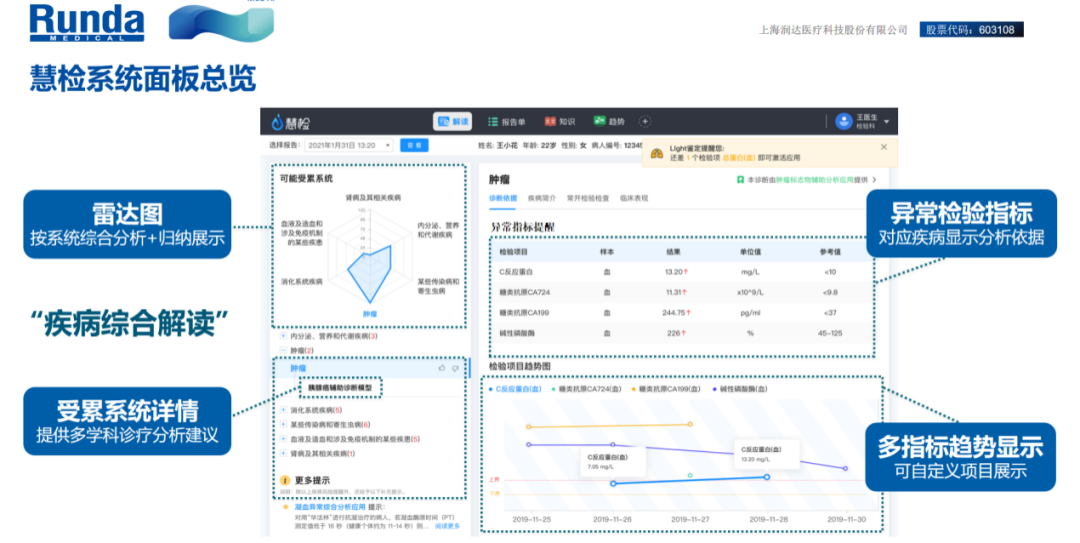
Task: Toggle 糖类抗原CA724(血) series in legend
Action: tap(588, 387)
